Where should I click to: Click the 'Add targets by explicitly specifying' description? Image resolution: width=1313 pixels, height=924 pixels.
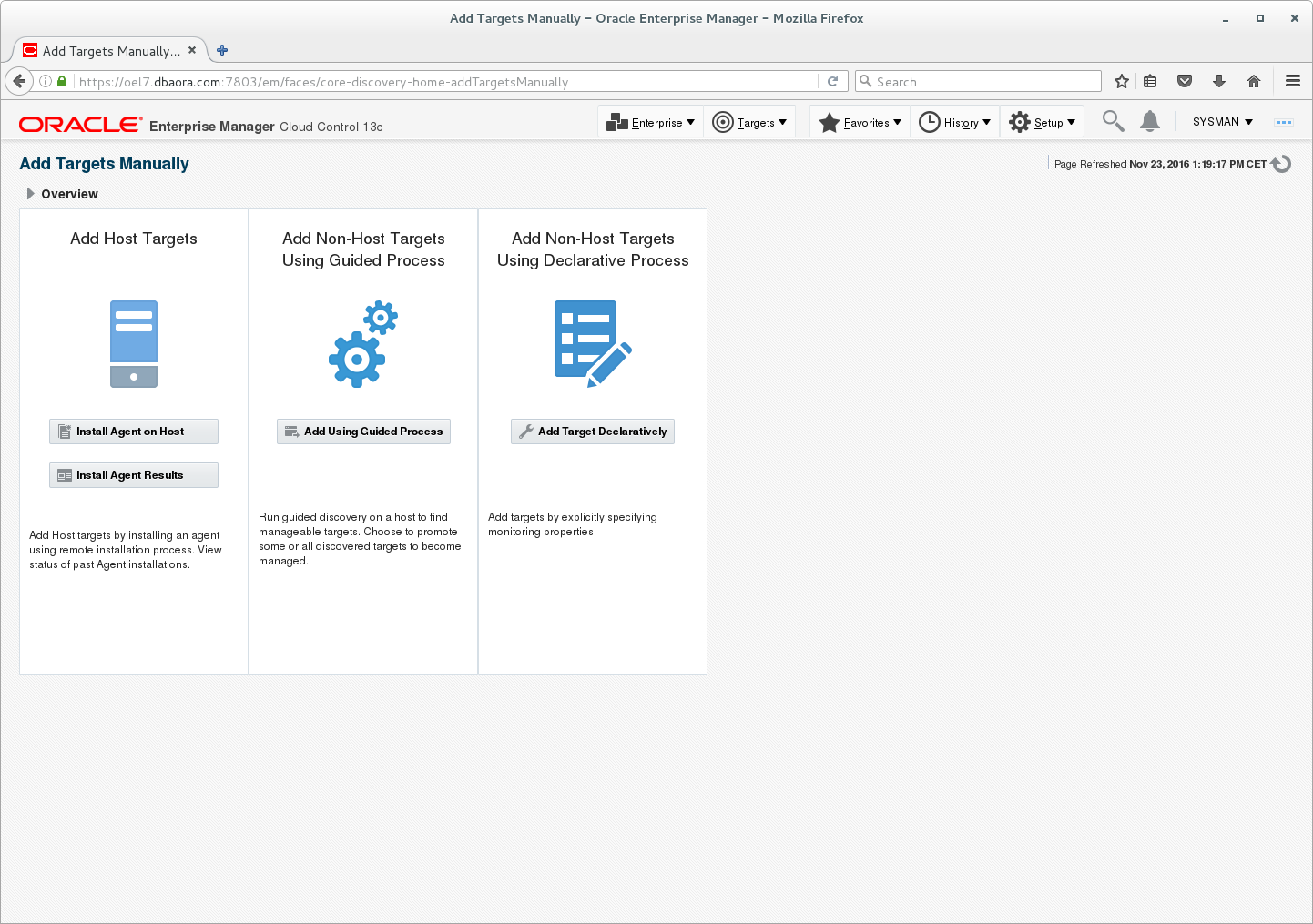[x=573, y=524]
